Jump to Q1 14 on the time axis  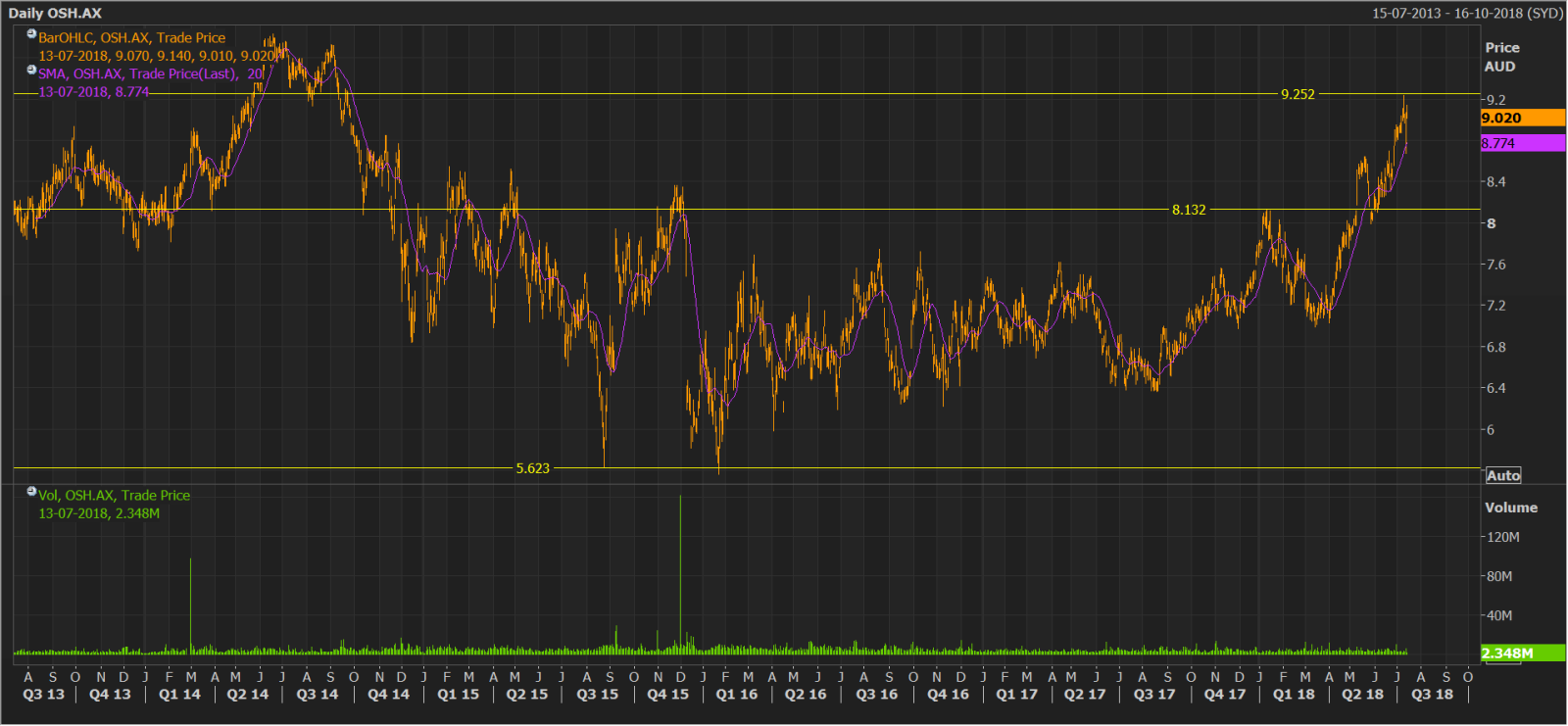coord(179,695)
